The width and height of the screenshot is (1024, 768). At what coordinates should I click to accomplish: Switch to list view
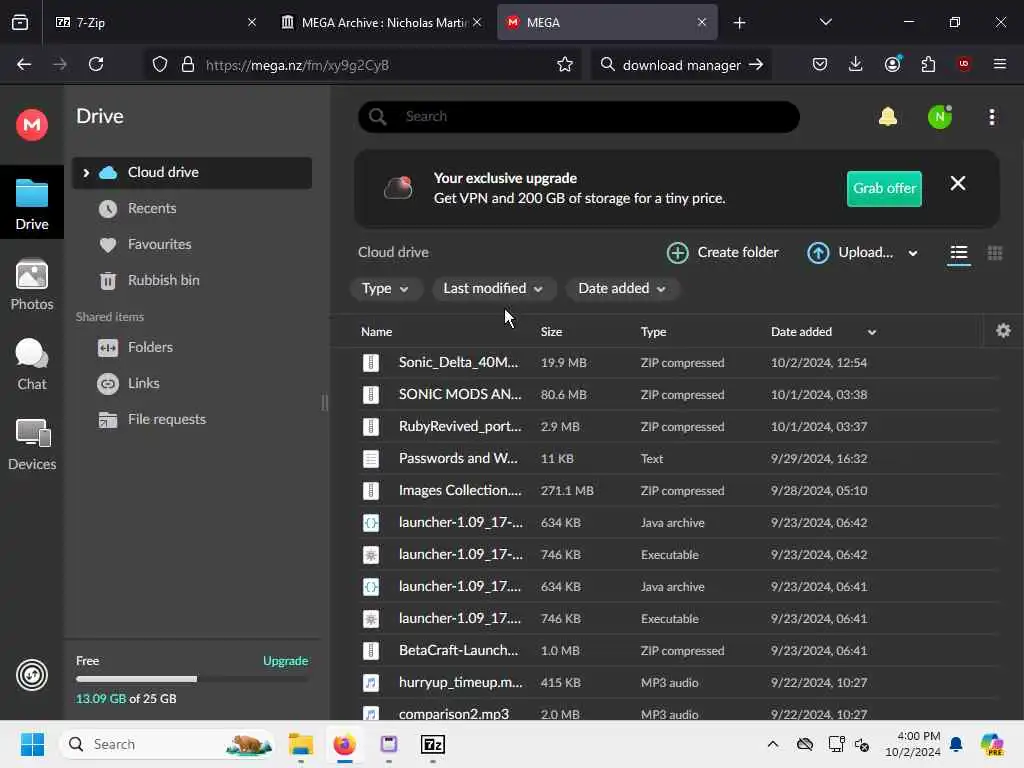tap(958, 253)
